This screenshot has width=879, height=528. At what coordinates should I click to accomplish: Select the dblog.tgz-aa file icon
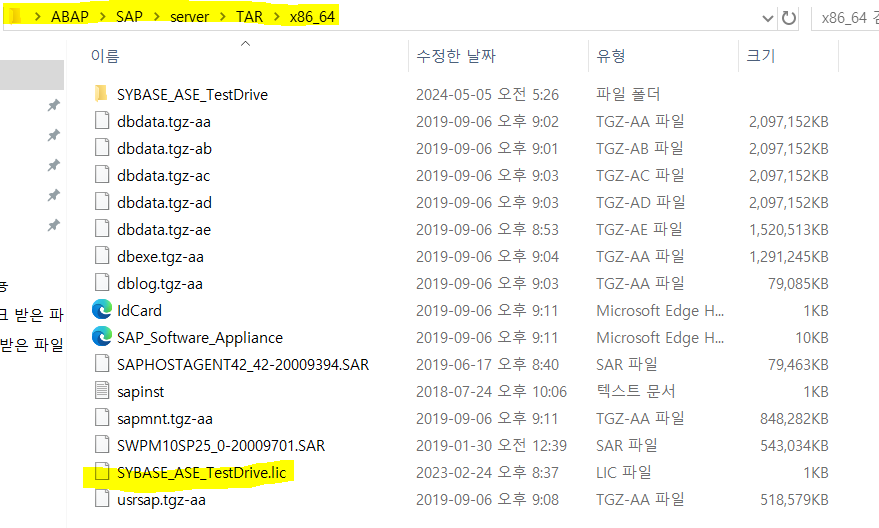102,282
